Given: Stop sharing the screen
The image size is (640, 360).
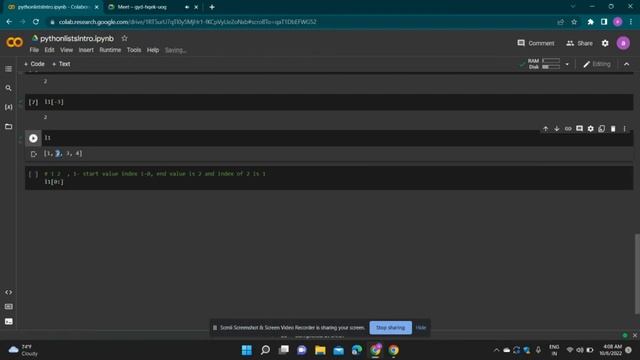Looking at the screenshot, I should 391,328.
